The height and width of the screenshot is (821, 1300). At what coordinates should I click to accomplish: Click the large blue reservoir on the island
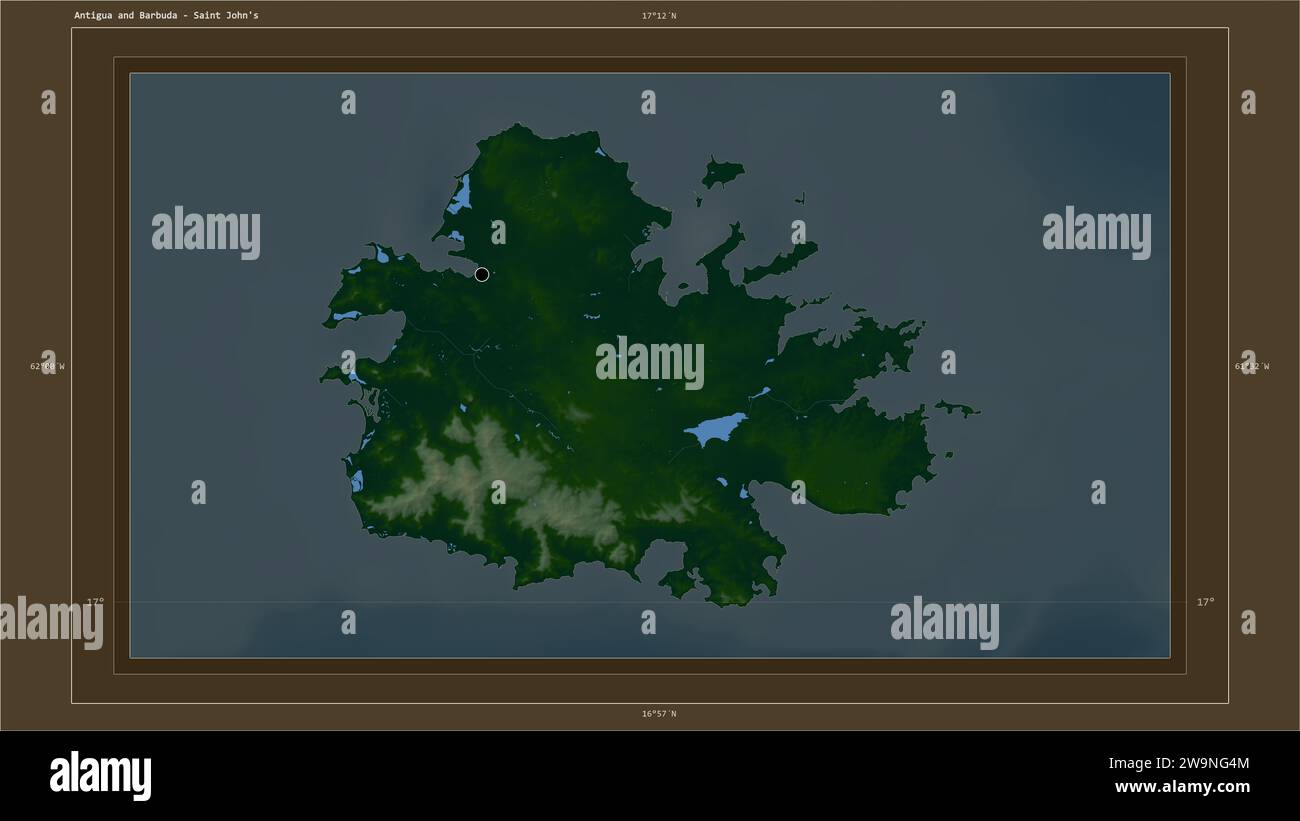(x=715, y=429)
